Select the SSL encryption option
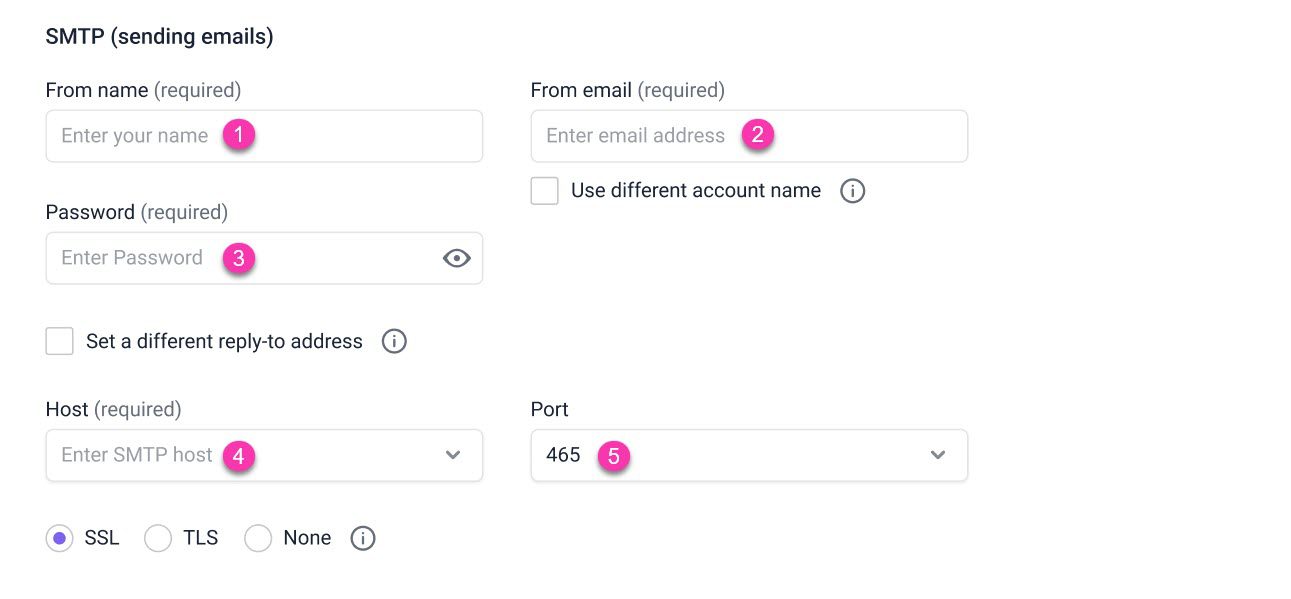Screen dimensions: 1291x599 [58, 538]
